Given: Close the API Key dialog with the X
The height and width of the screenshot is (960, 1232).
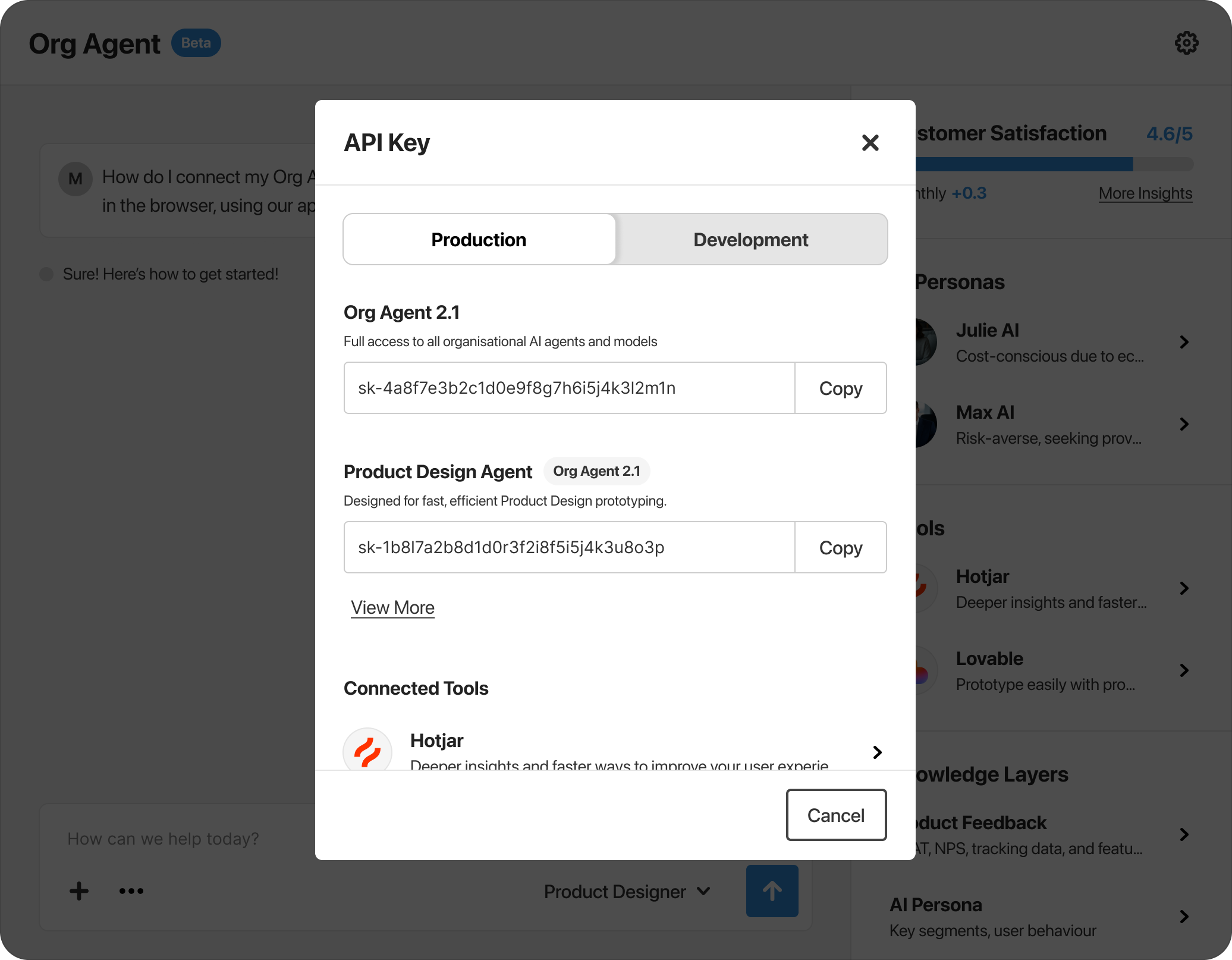Looking at the screenshot, I should pos(870,143).
